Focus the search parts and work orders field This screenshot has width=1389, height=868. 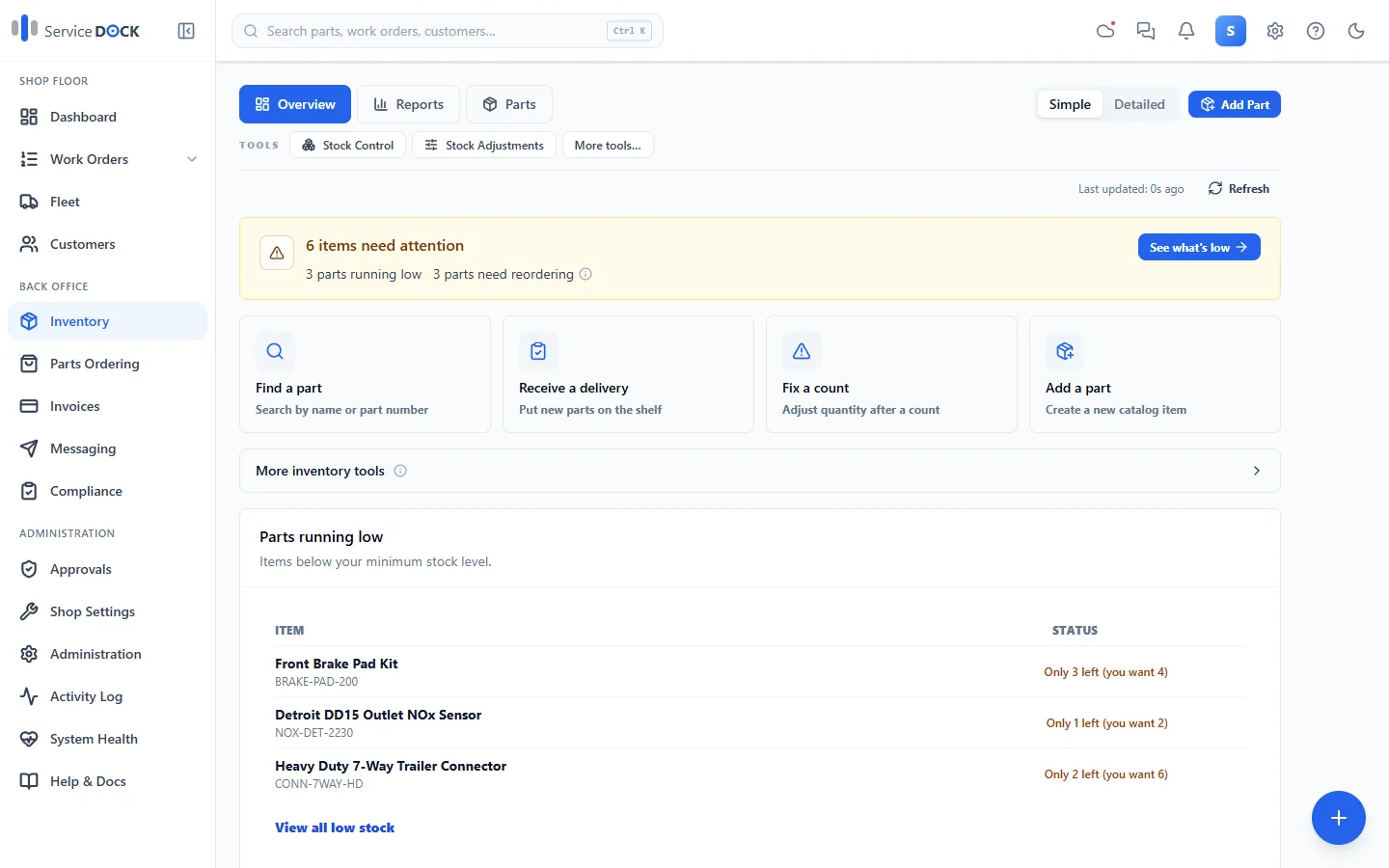(448, 31)
